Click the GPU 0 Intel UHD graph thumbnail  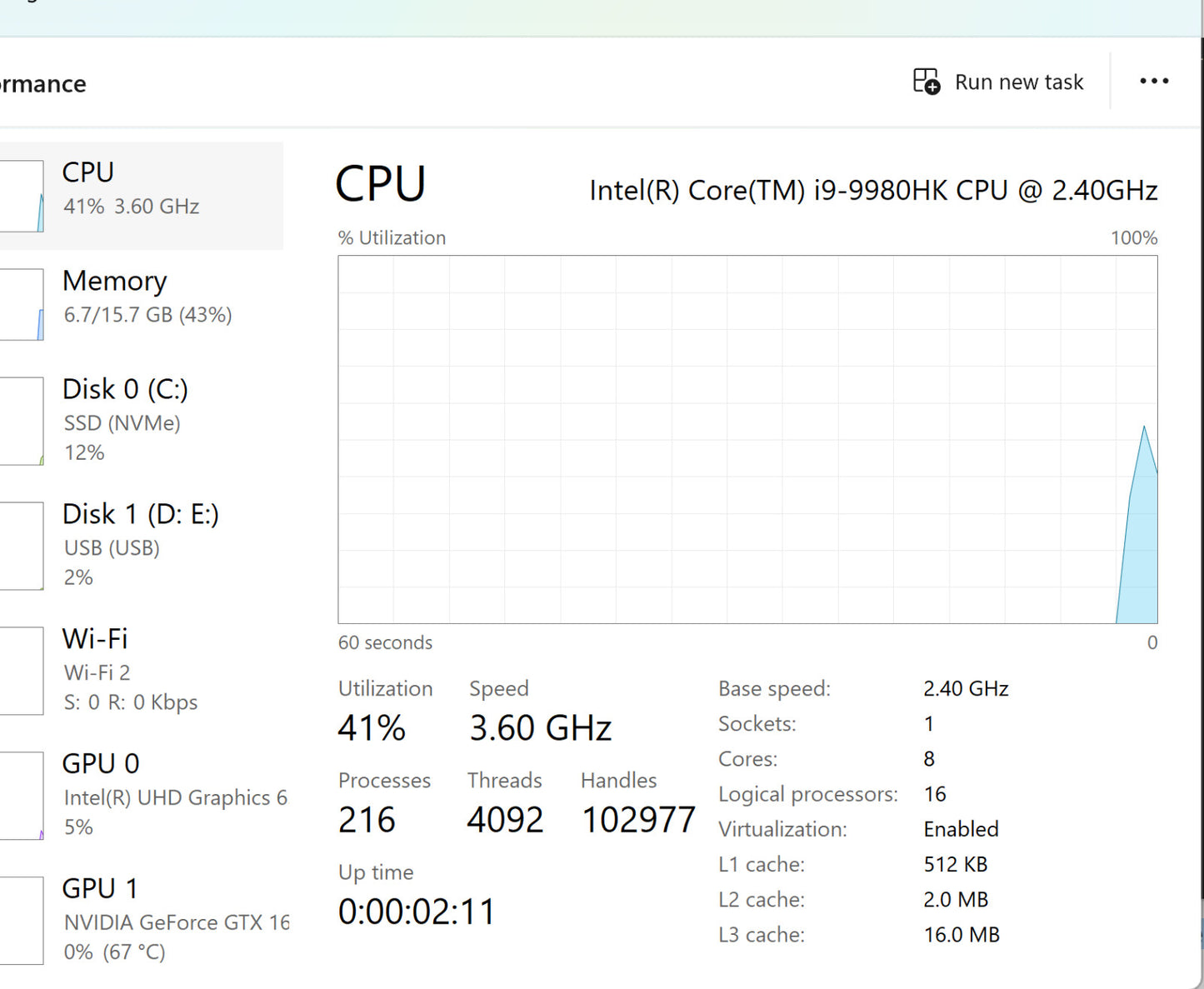[22, 796]
